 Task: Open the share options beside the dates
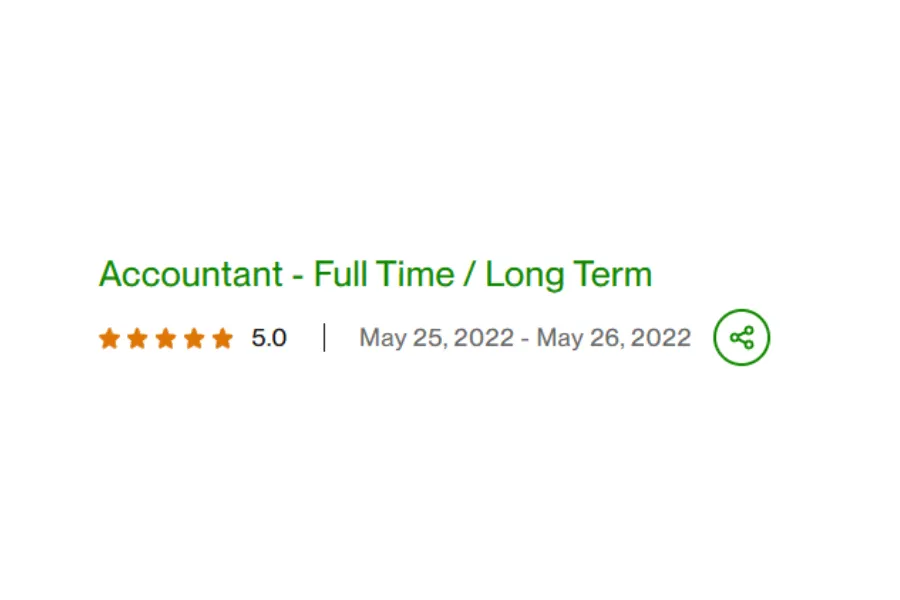pos(742,337)
